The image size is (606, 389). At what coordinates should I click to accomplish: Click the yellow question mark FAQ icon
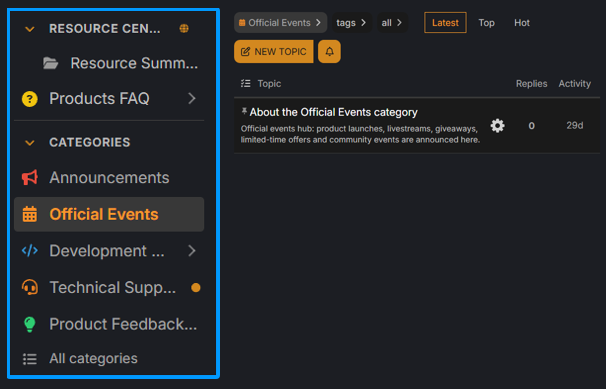[x=30, y=99]
